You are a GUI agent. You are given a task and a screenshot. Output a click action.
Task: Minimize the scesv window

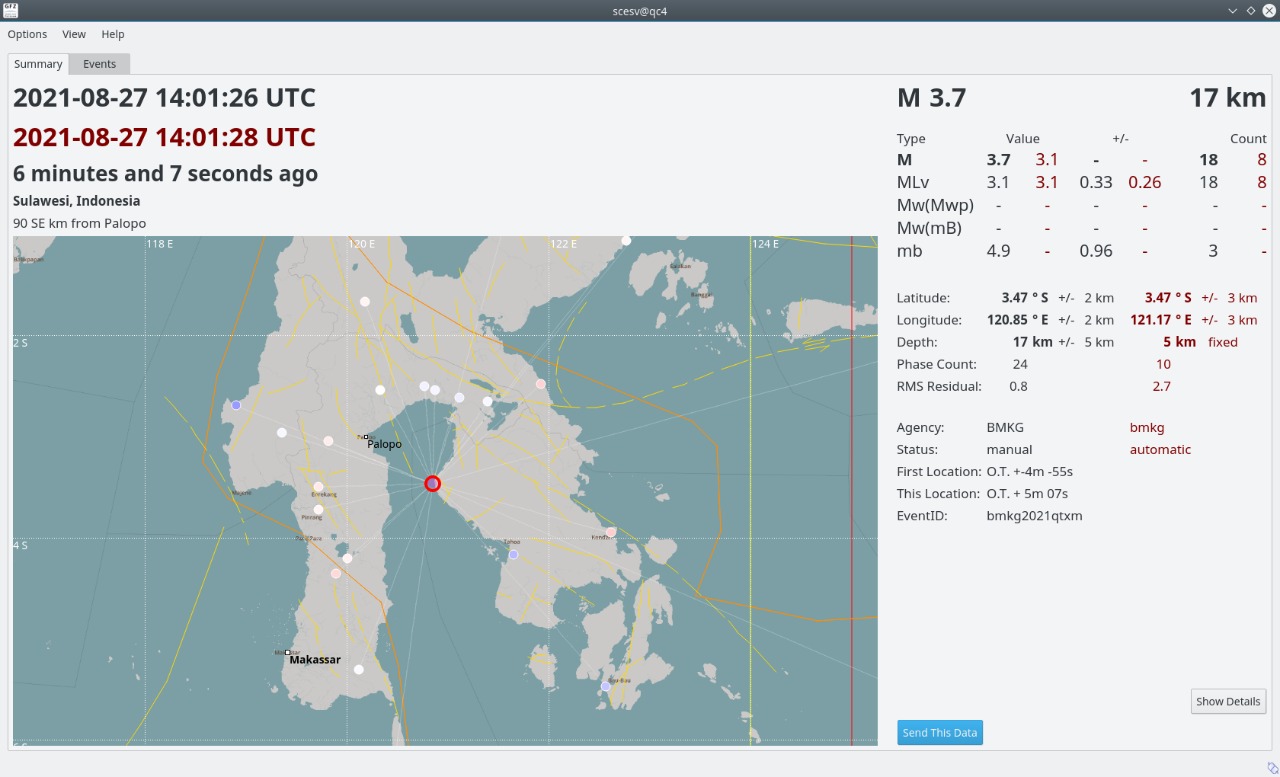(x=1233, y=10)
